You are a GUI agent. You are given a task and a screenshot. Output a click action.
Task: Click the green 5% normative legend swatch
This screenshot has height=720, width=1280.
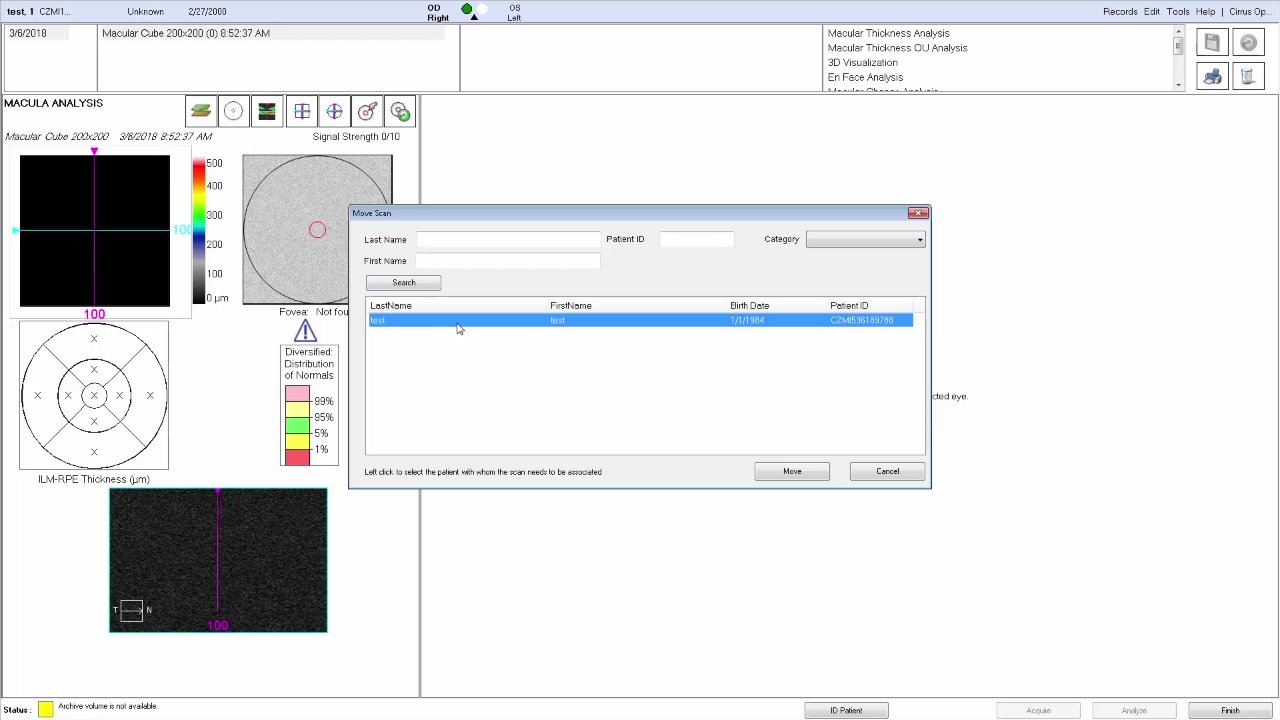(297, 426)
